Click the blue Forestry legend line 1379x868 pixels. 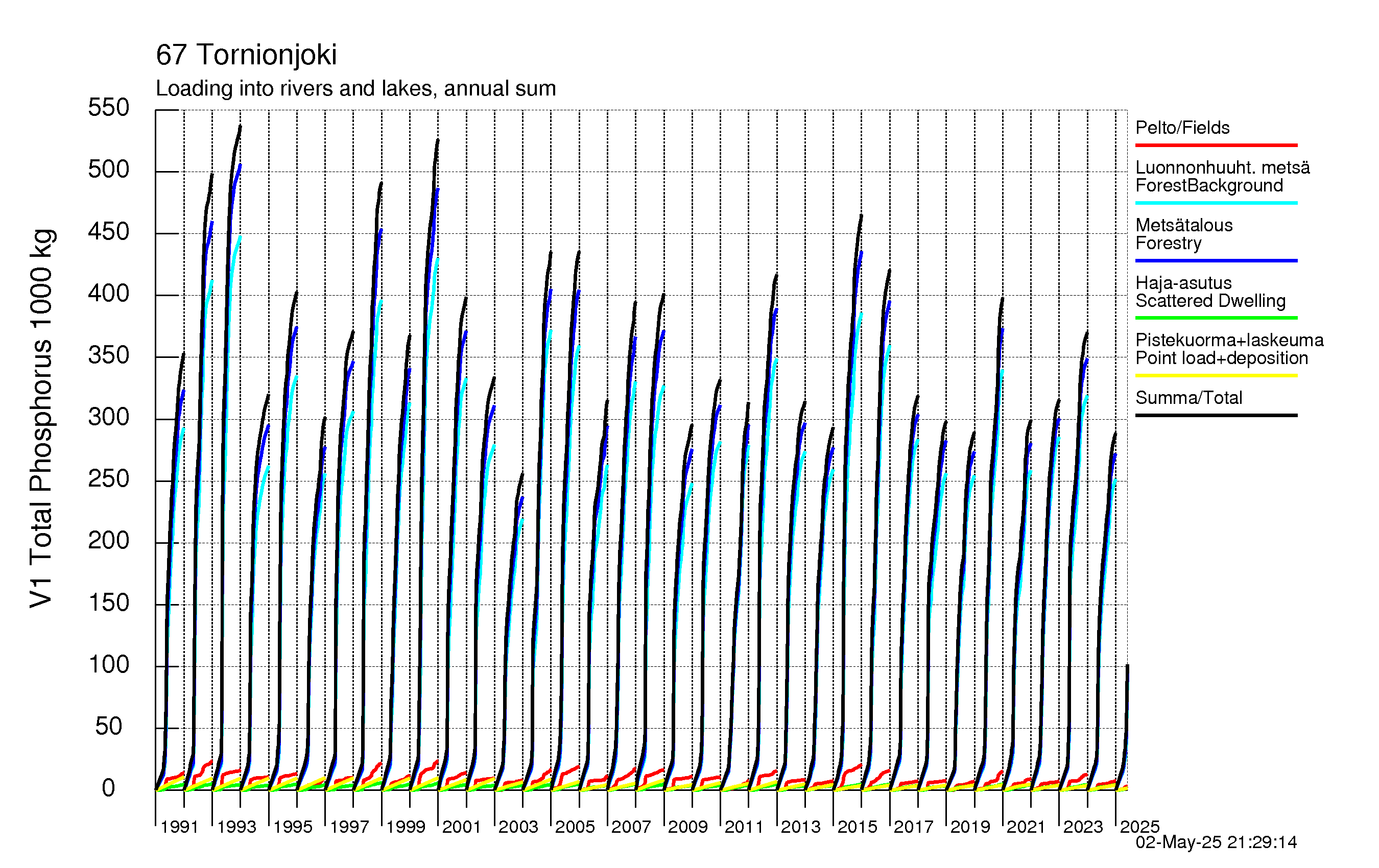click(x=1217, y=260)
